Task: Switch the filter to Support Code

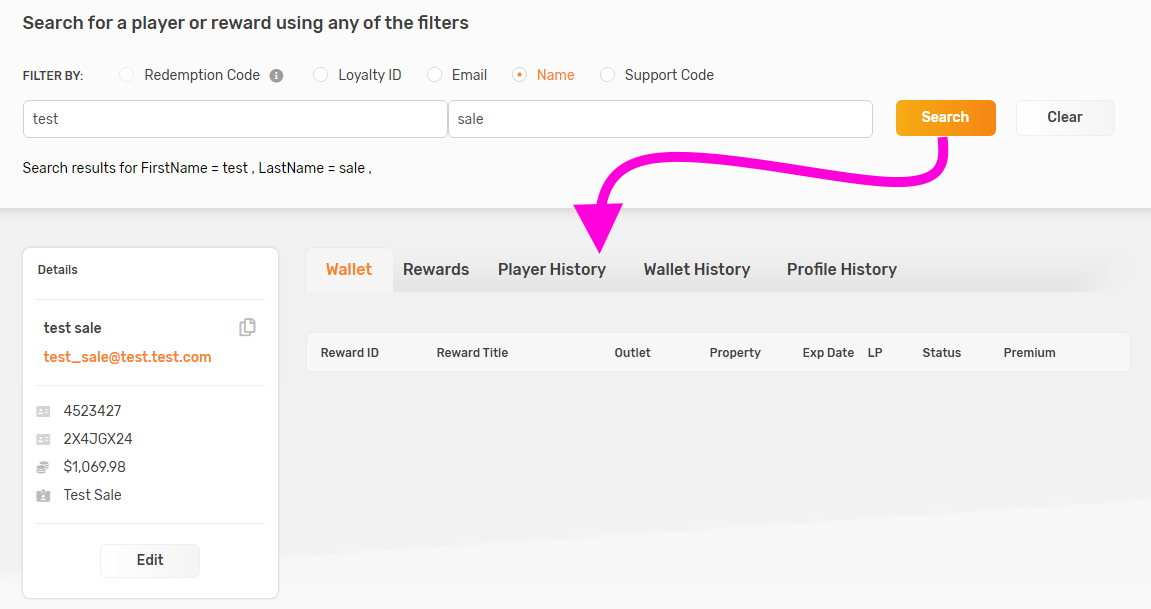Action: pos(607,75)
